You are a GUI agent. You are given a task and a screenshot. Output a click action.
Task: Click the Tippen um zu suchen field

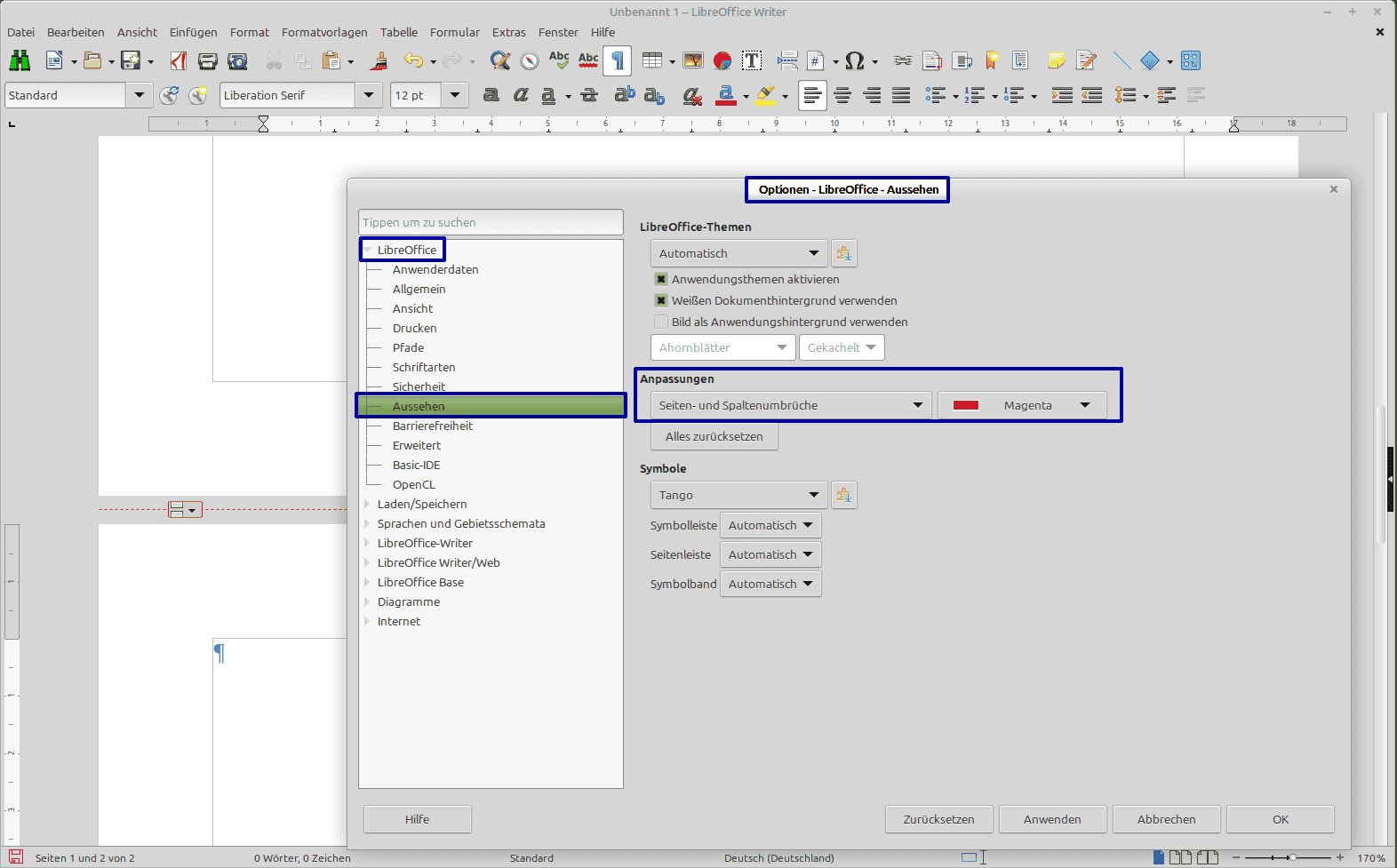click(491, 222)
